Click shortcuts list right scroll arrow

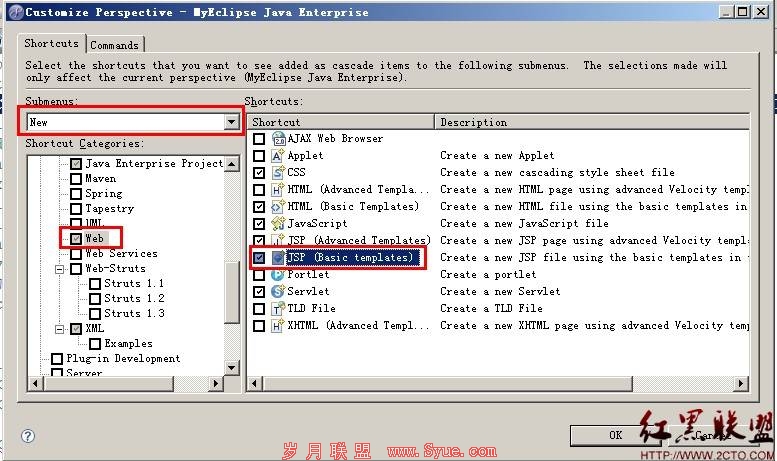[x=741, y=383]
